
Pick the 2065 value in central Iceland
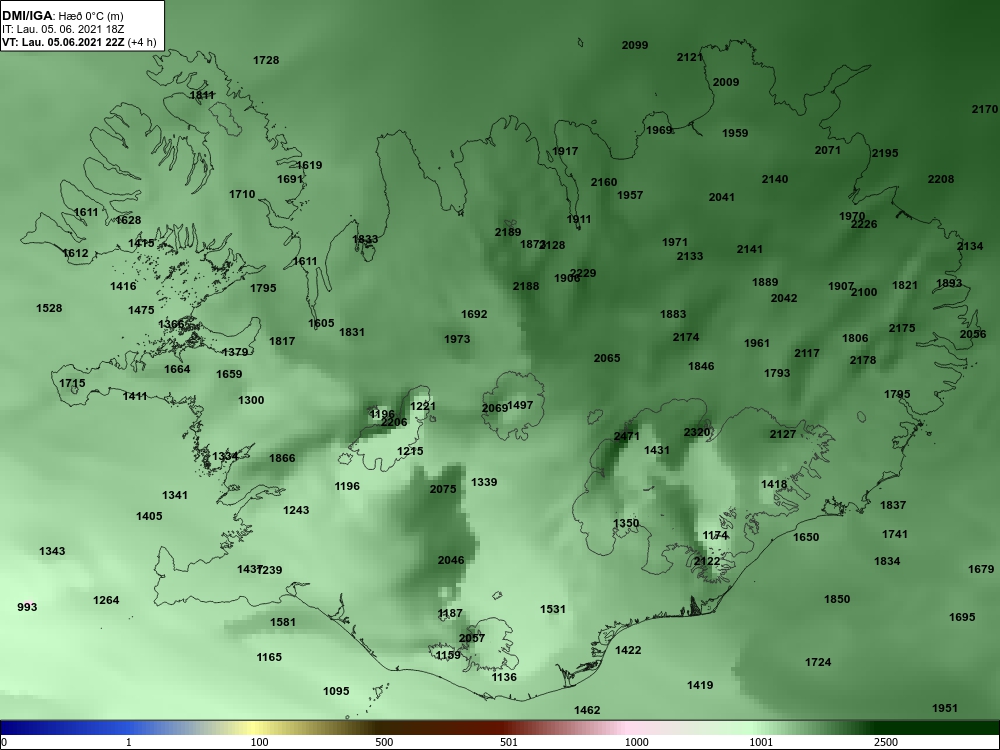(x=607, y=358)
